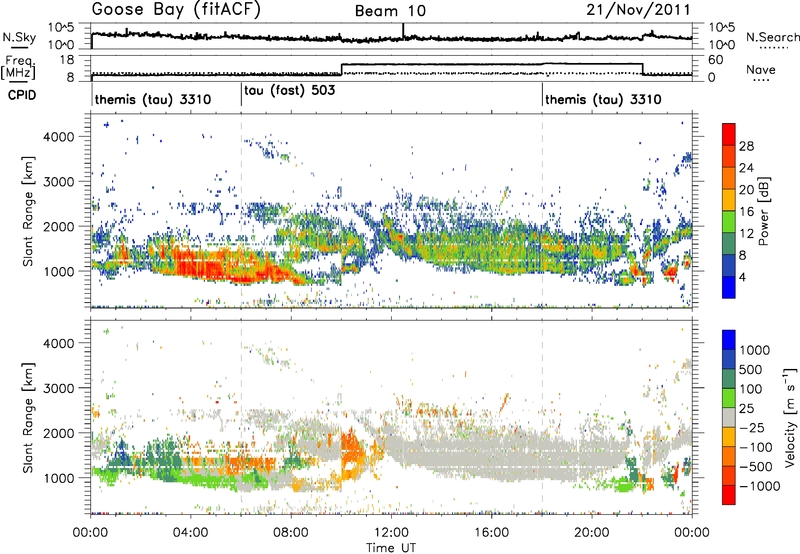
Task: Click the velocity panel 'Slant Range [km]' axis label
Action: pos(28,418)
